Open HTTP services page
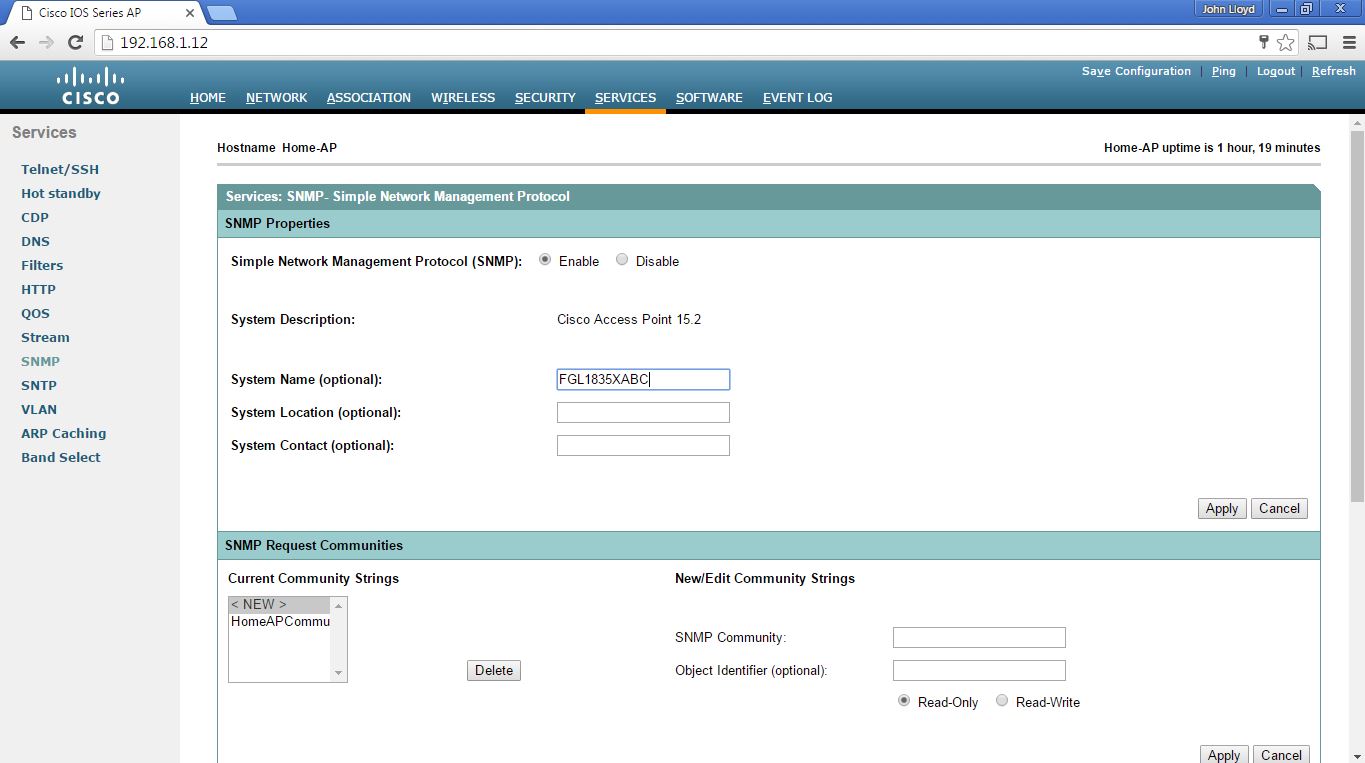1365x763 pixels. click(38, 289)
